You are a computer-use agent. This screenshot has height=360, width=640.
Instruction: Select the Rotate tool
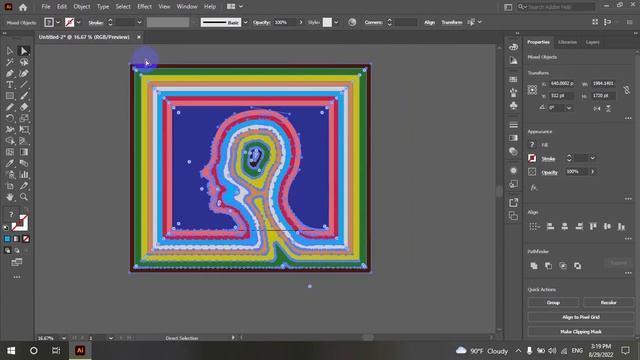pos(9,118)
